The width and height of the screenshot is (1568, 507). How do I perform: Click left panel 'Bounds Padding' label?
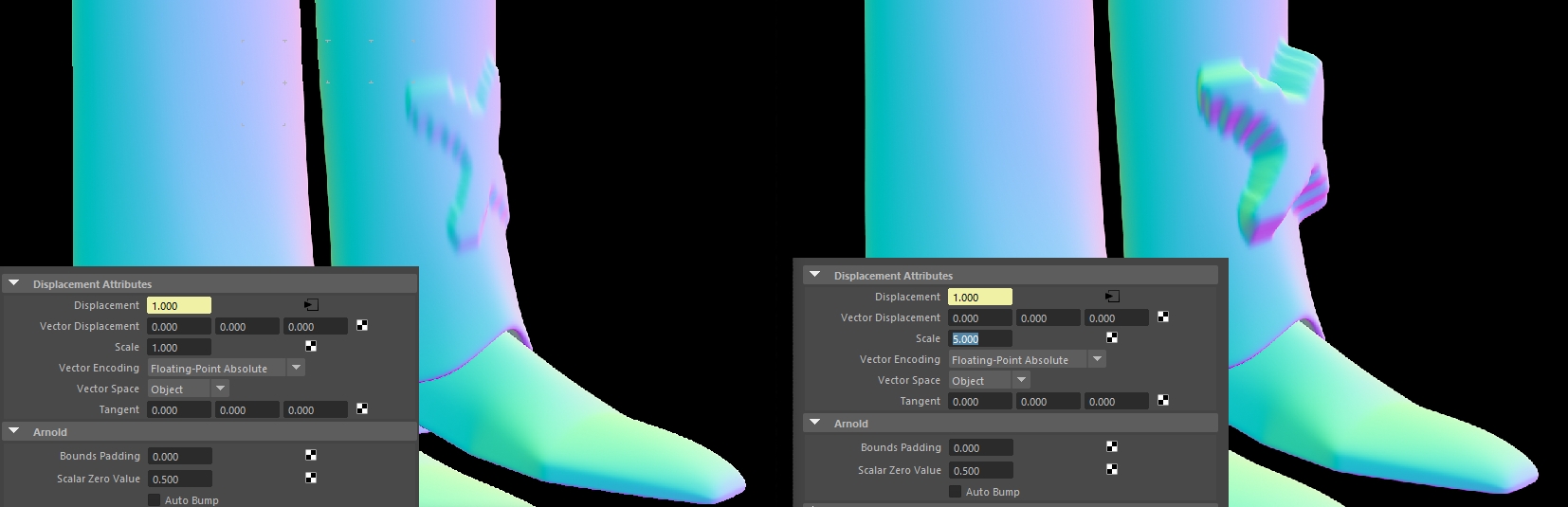pyautogui.click(x=100, y=456)
